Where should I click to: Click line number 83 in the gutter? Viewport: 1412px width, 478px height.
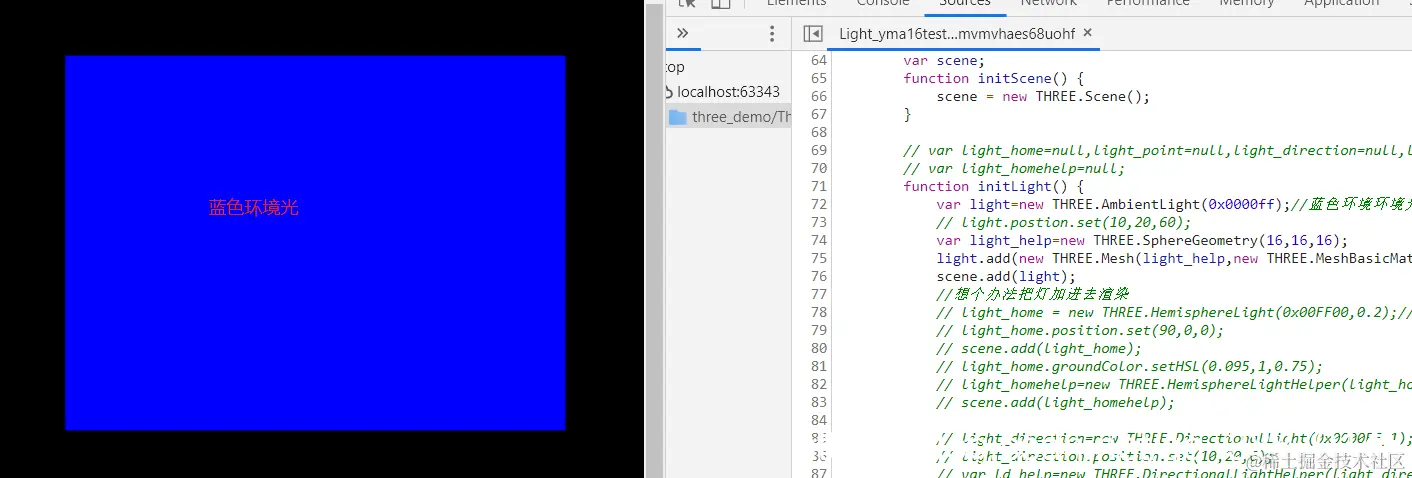tap(819, 402)
